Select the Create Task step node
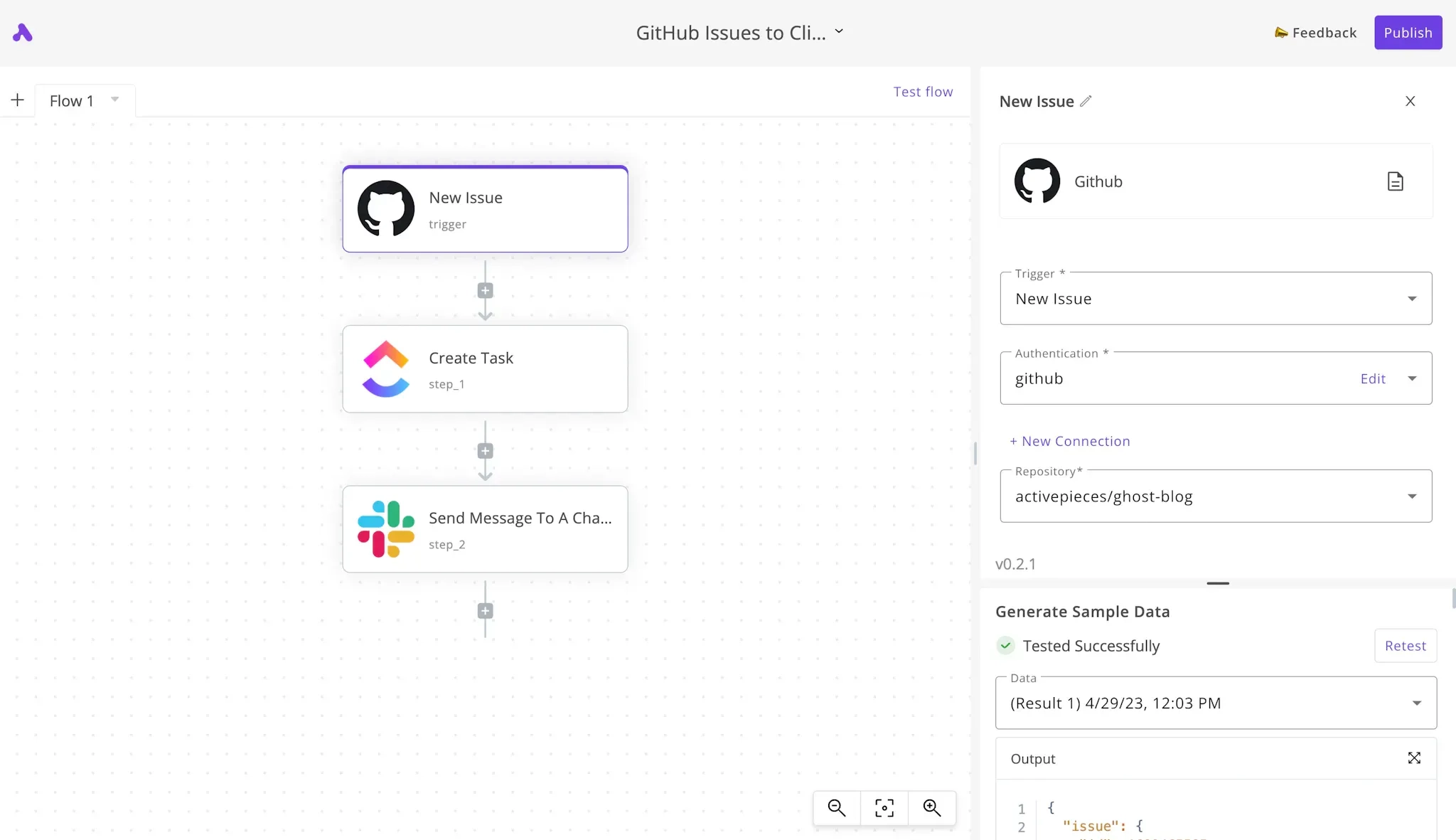This screenshot has height=840, width=1456. point(485,369)
